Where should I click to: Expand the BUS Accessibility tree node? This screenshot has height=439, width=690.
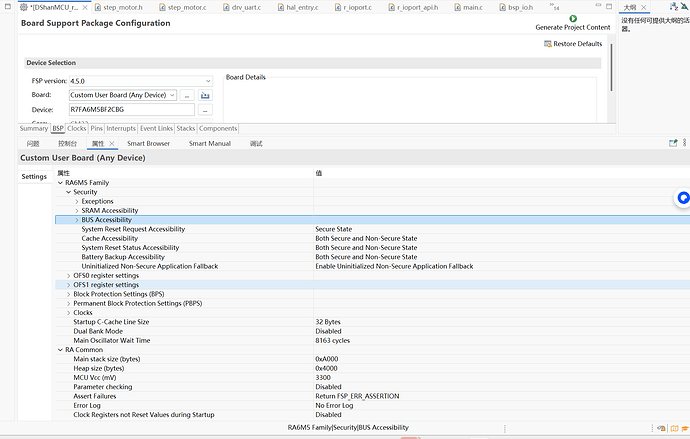[x=77, y=220]
